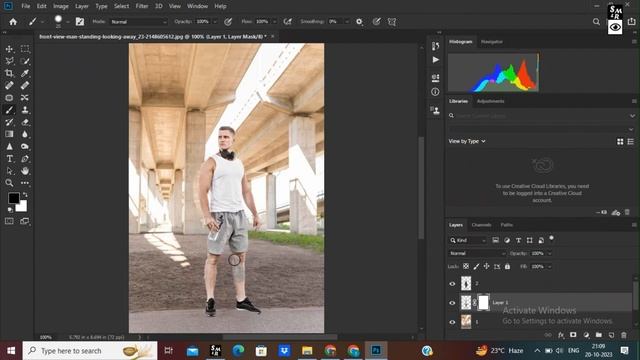
Task: Click the foreground color swatch
Action: tap(13, 198)
